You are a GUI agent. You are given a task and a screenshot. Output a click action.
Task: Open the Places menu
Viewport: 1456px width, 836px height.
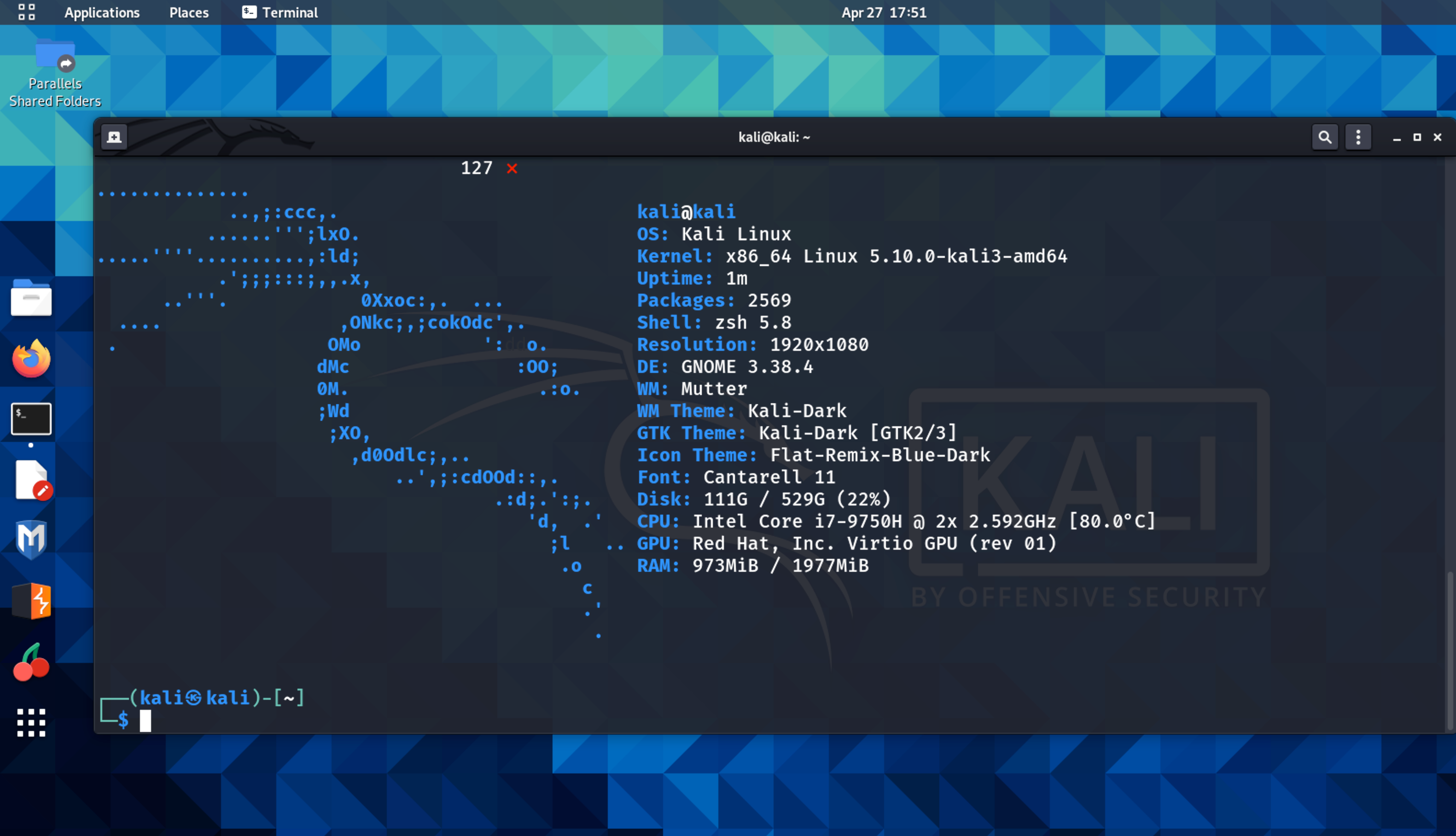point(189,12)
